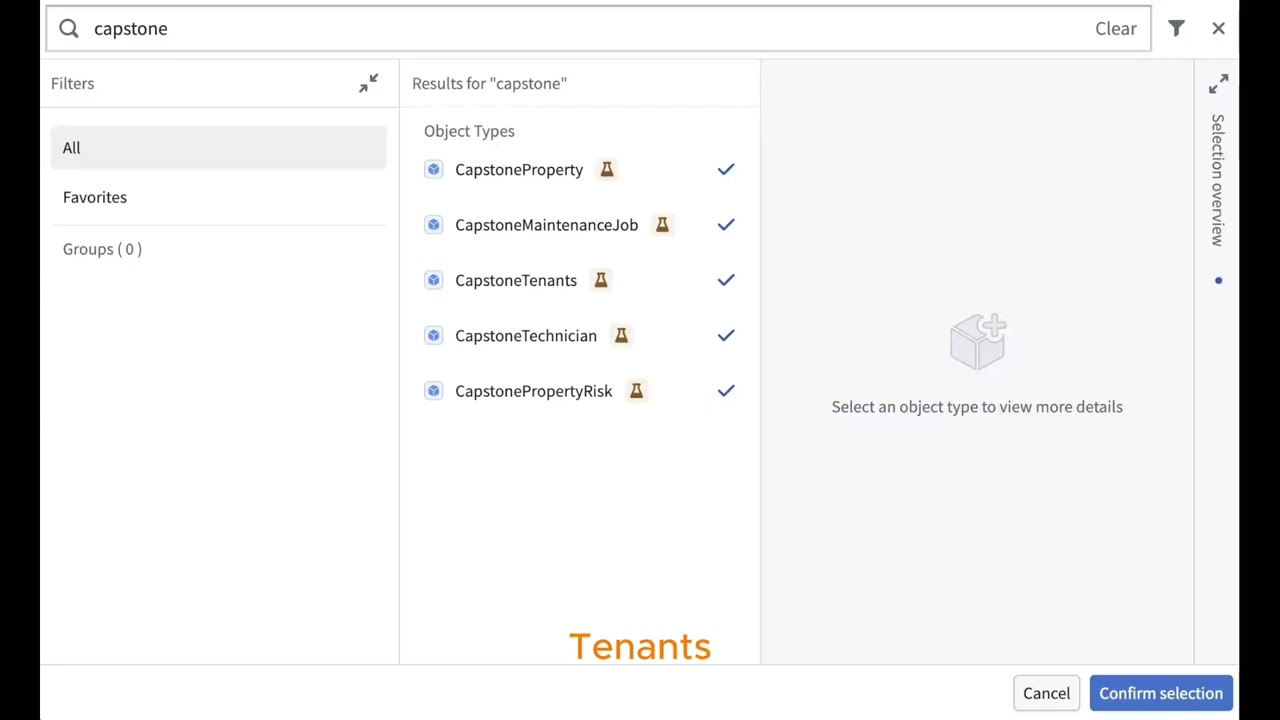Click the flask badge beside CapstonePropertyRisk
The height and width of the screenshot is (720, 1280).
point(636,391)
